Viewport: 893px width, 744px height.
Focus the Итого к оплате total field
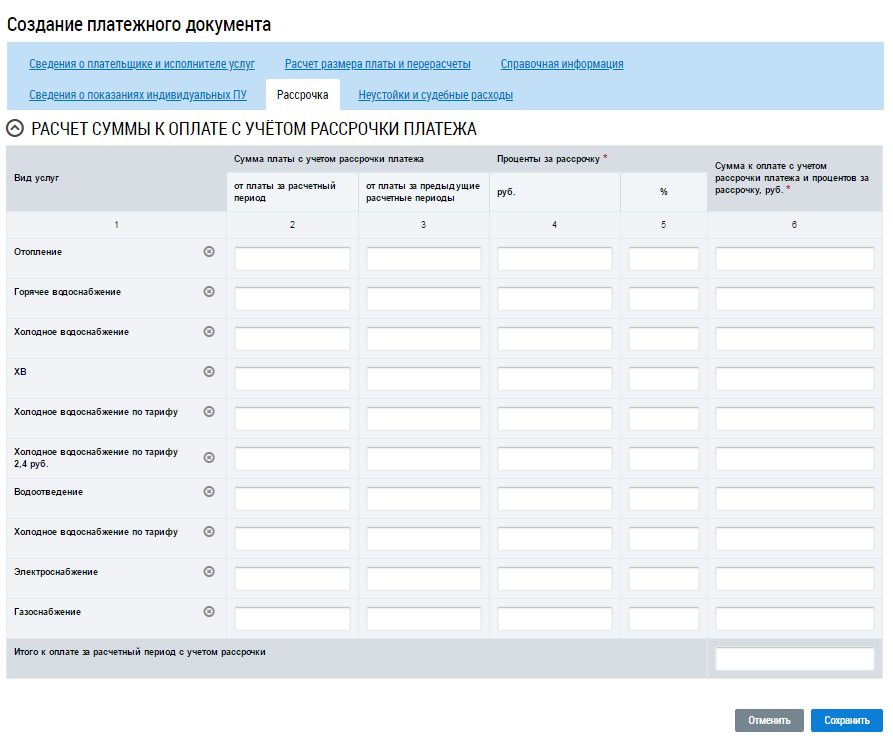[794, 659]
